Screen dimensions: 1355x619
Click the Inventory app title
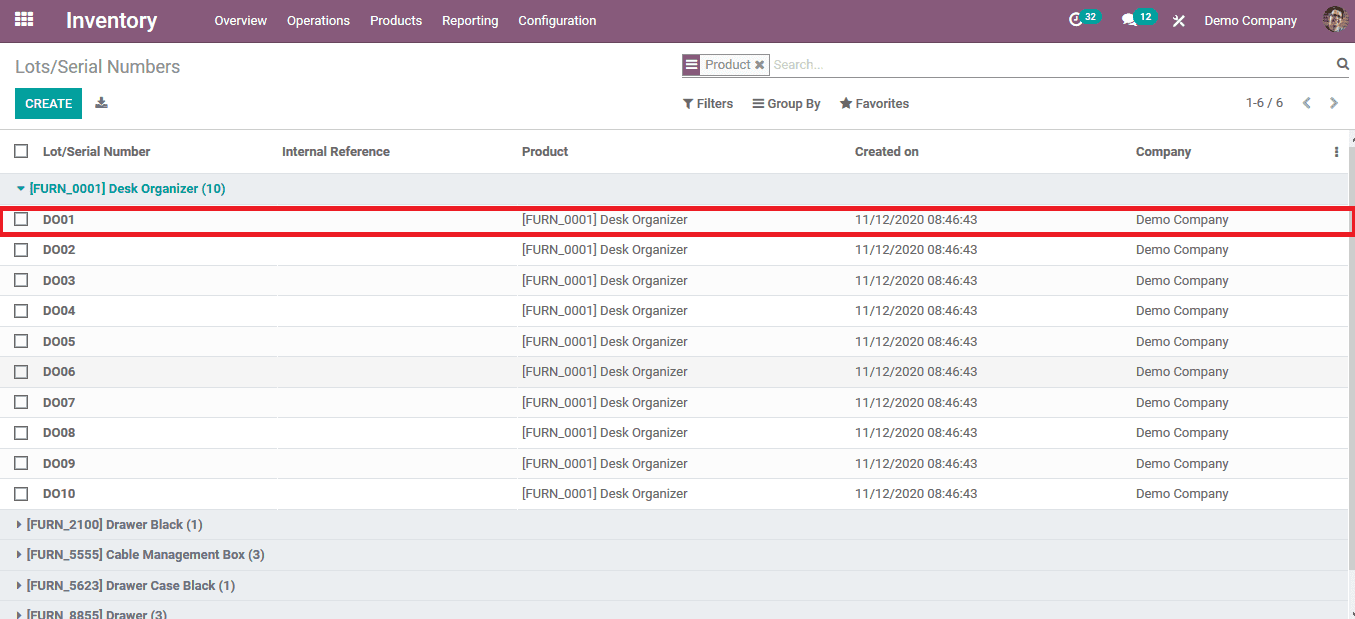[x=111, y=20]
